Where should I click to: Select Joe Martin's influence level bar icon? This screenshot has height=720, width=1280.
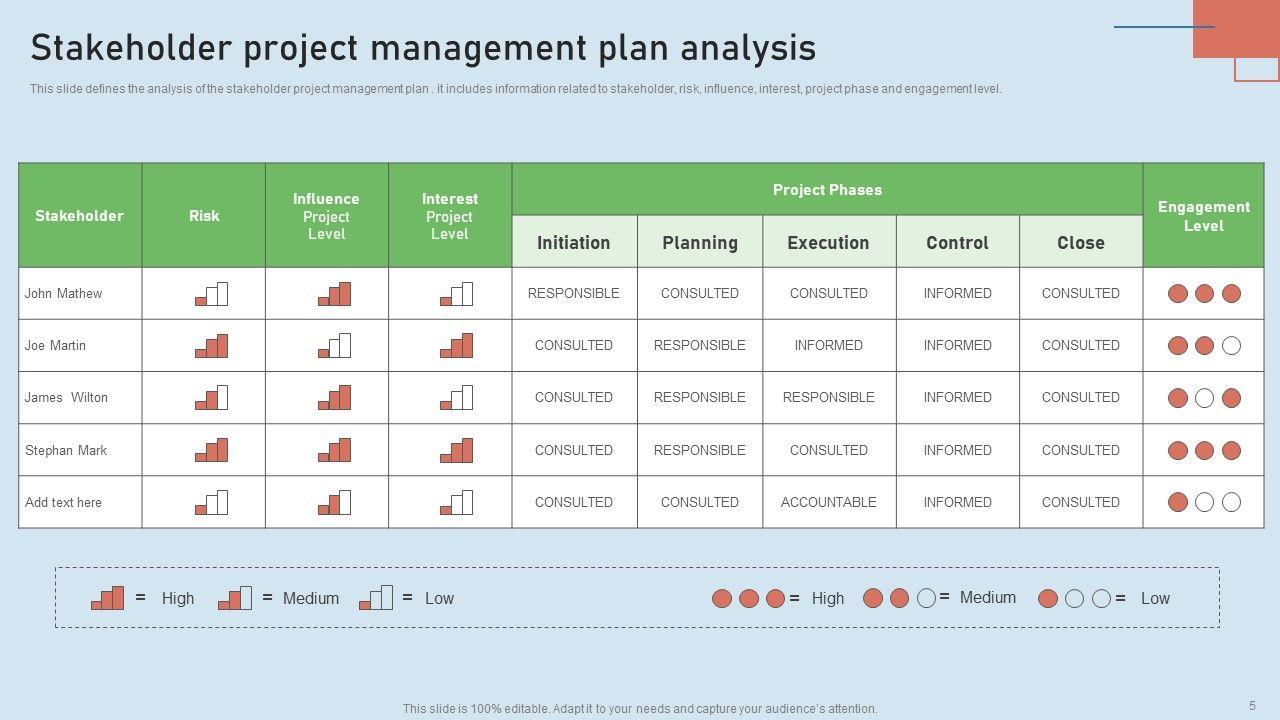pyautogui.click(x=334, y=346)
